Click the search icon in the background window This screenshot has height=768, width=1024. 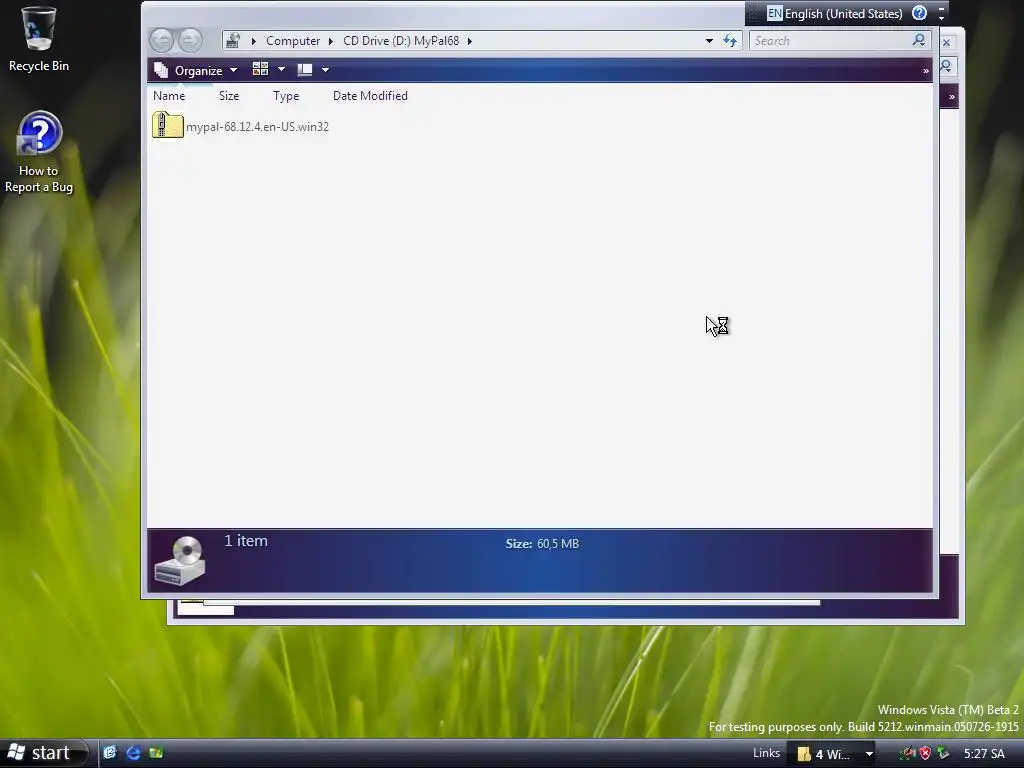coord(946,66)
